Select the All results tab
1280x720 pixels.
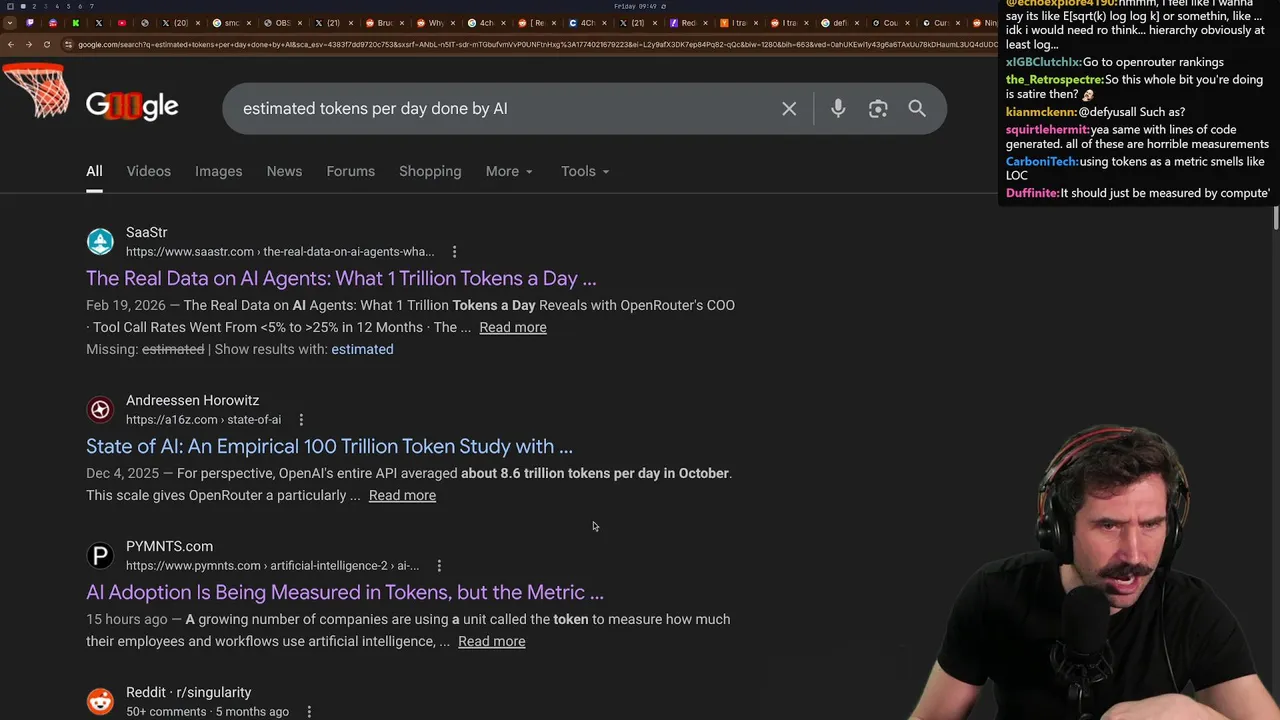[x=94, y=171]
